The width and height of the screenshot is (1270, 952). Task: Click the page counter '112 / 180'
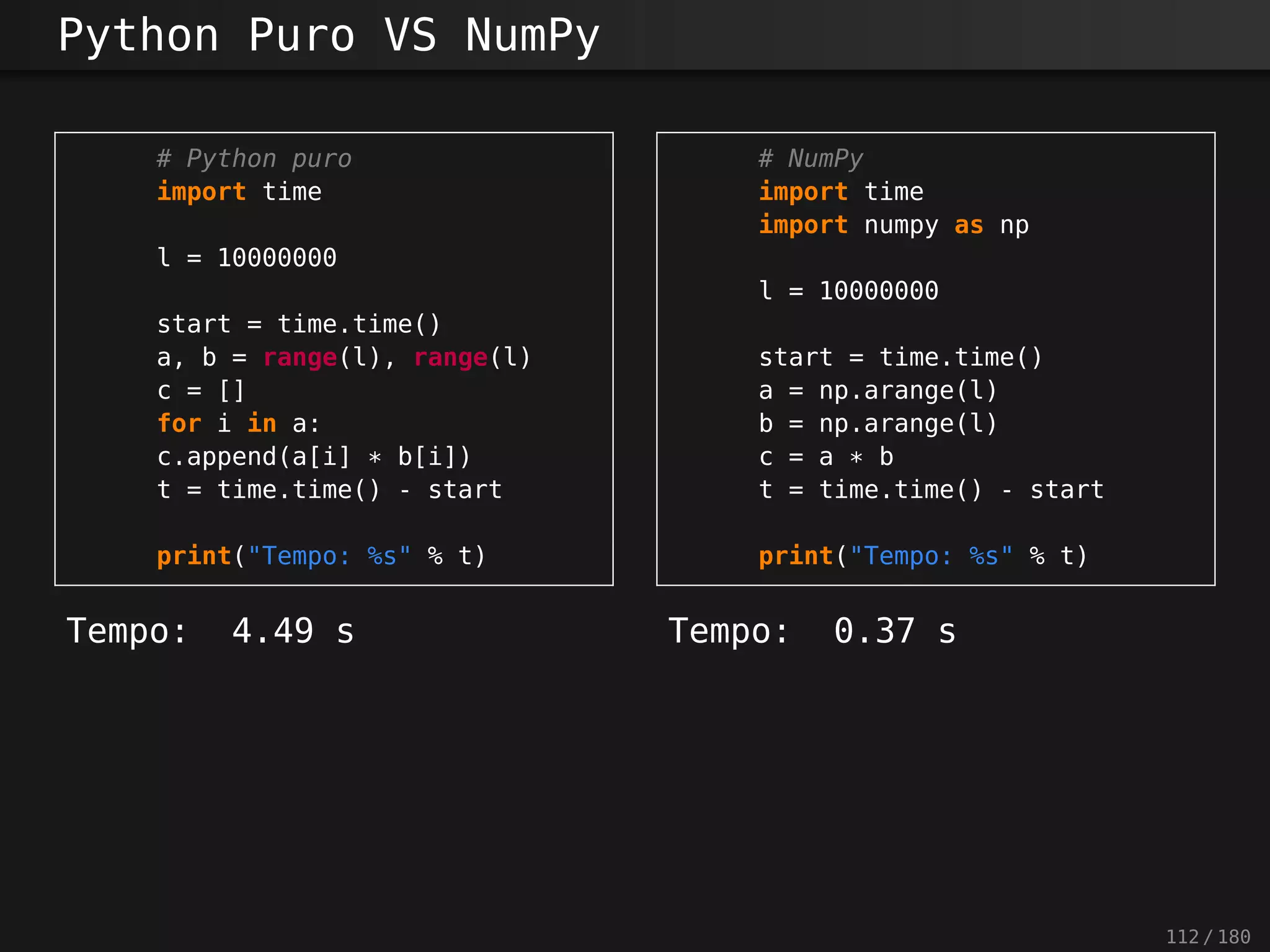[1208, 937]
